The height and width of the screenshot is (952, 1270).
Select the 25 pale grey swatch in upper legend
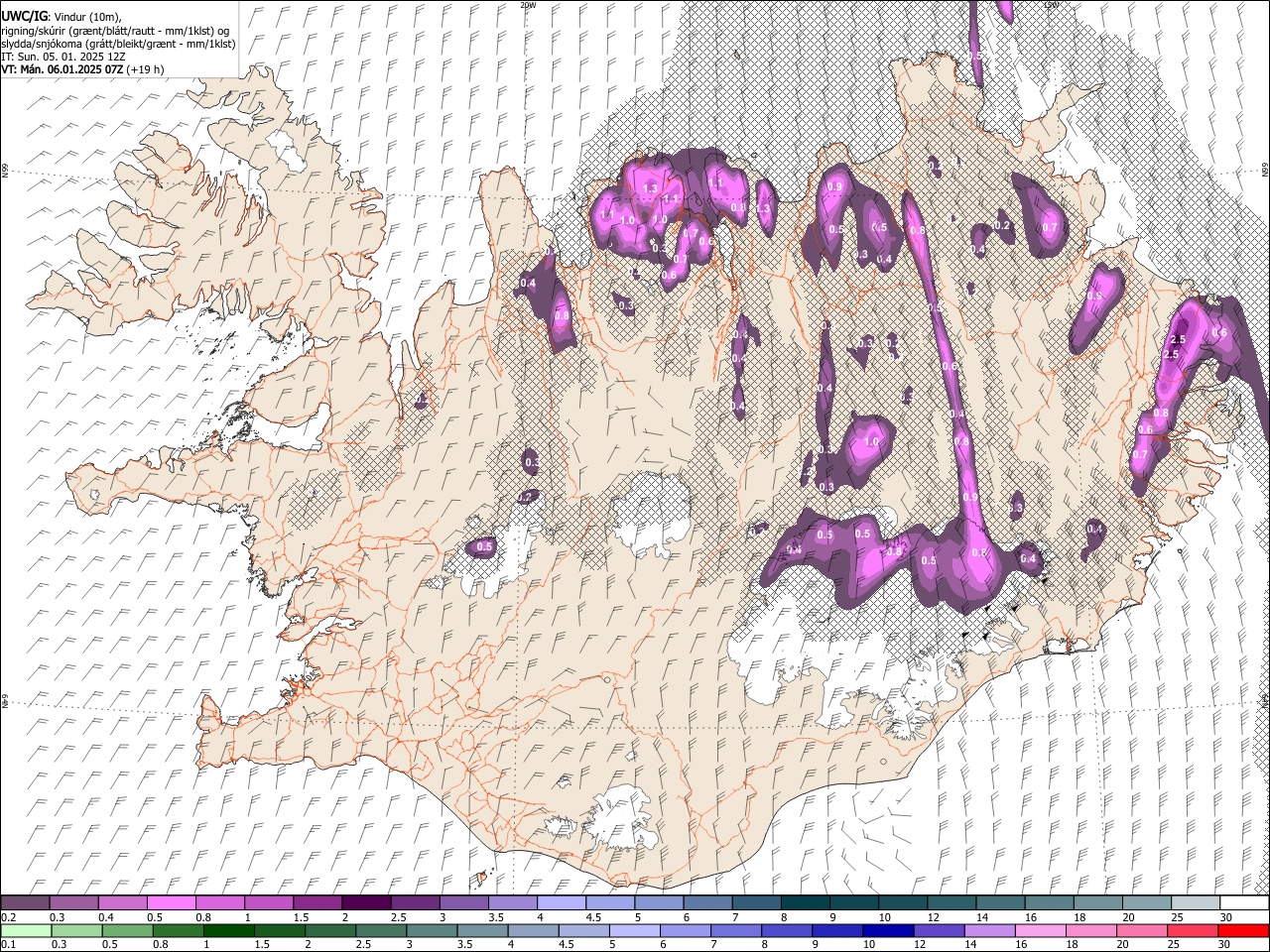coord(1195,903)
